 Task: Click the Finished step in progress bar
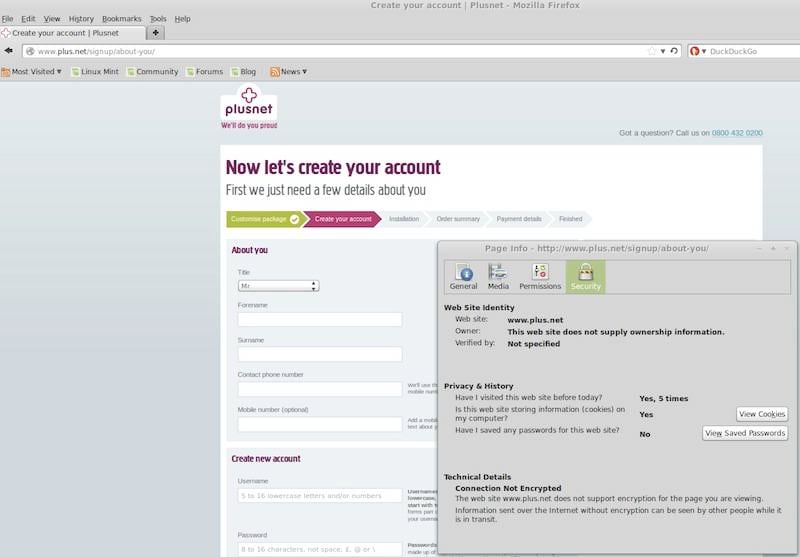570,219
